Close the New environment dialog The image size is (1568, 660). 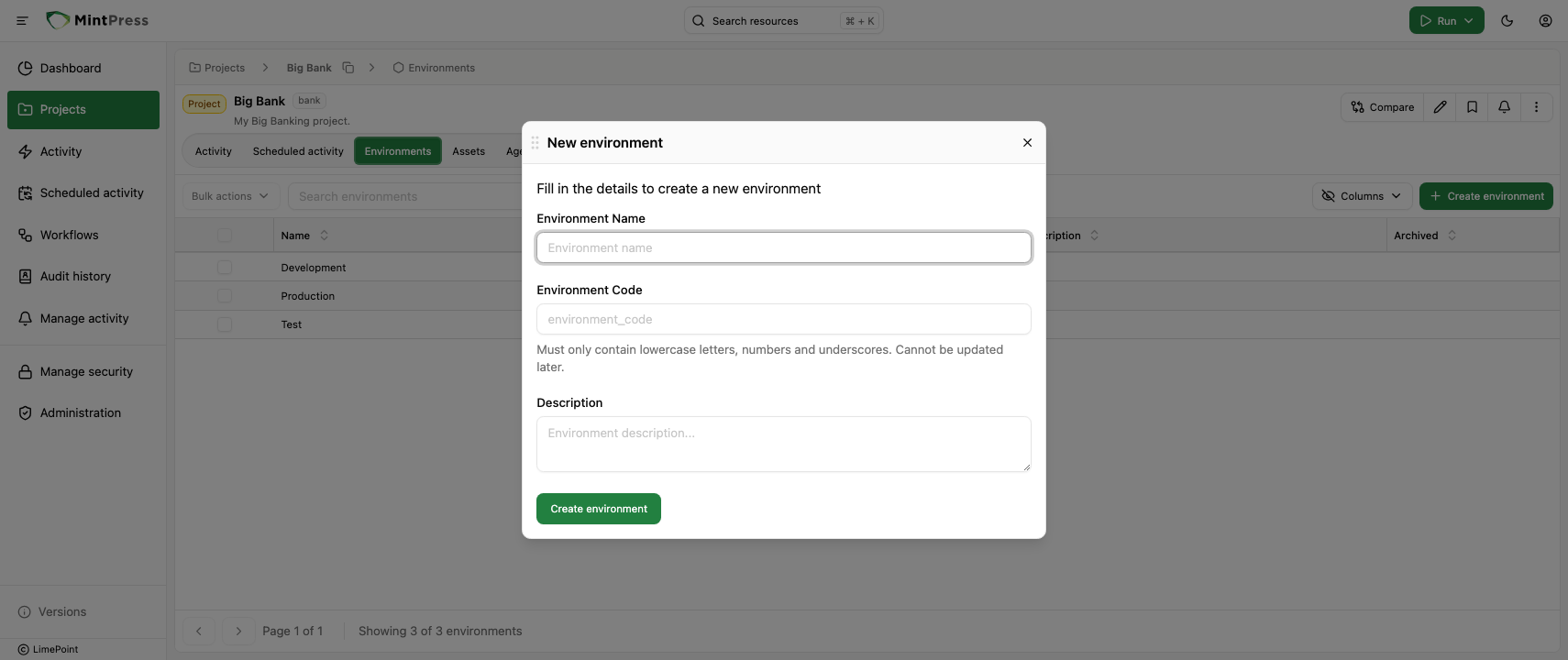point(1027,143)
